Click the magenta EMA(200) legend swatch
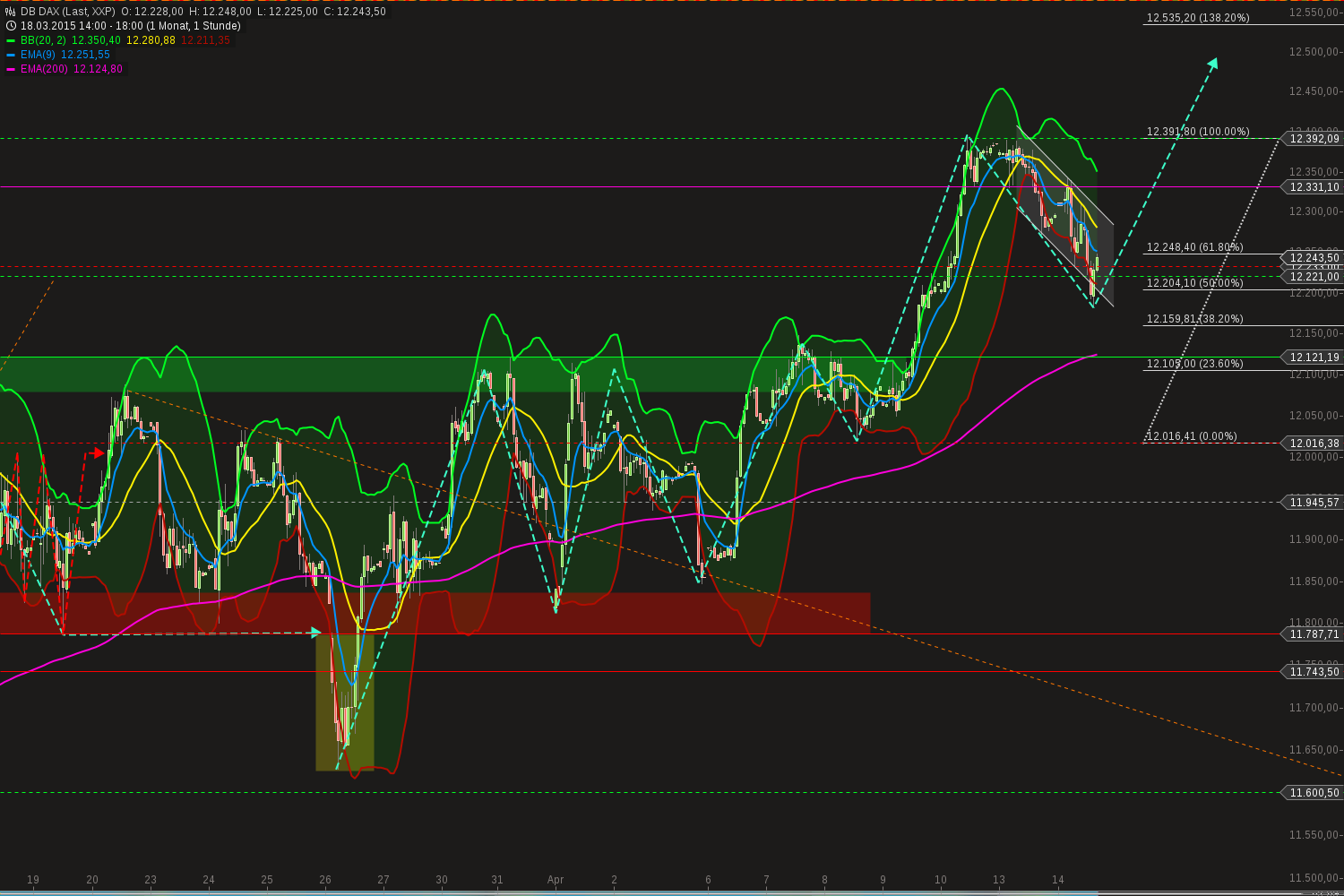Image resolution: width=1344 pixels, height=896 pixels. [11, 69]
